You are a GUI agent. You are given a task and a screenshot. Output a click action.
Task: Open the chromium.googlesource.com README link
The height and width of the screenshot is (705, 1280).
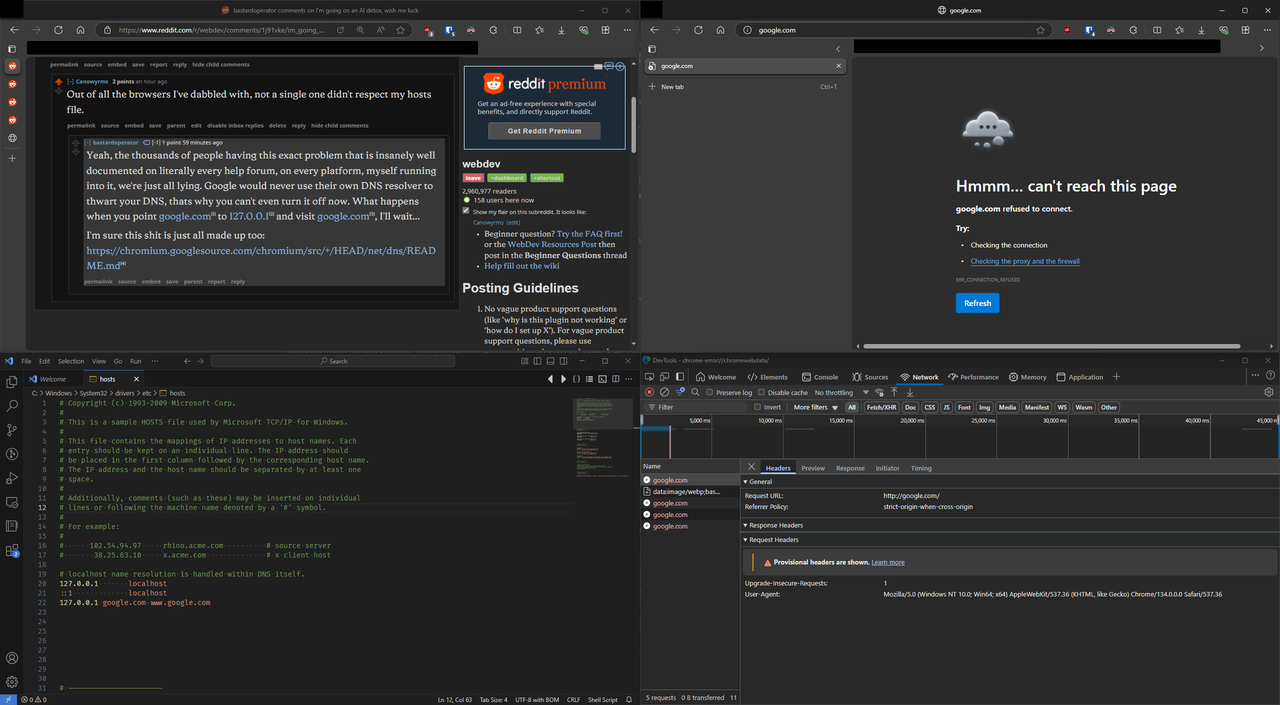click(261, 258)
